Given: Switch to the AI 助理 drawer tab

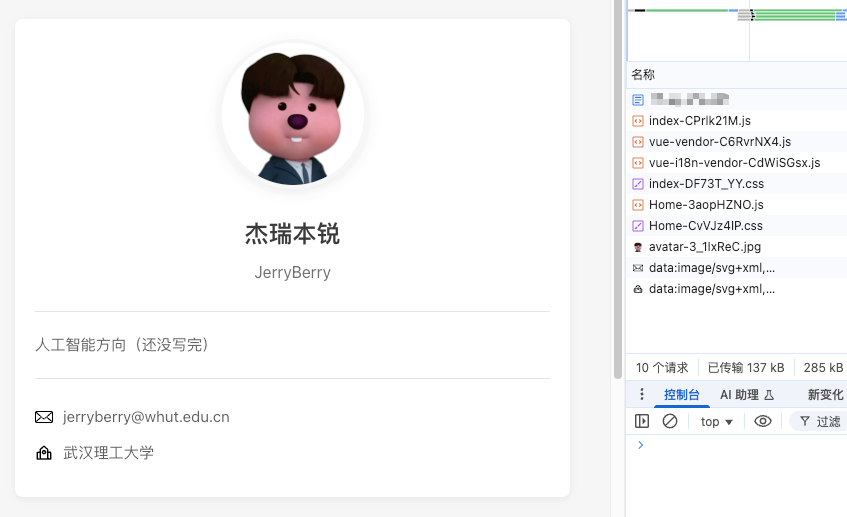Looking at the screenshot, I should (x=747, y=395).
